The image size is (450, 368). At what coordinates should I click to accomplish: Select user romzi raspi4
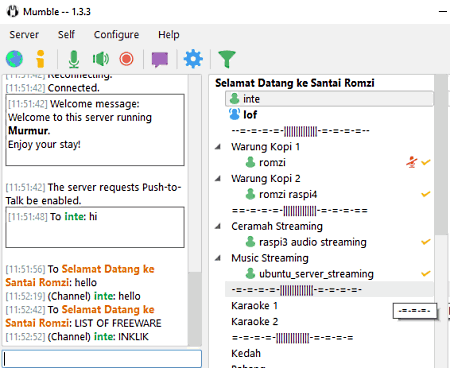coord(288,194)
